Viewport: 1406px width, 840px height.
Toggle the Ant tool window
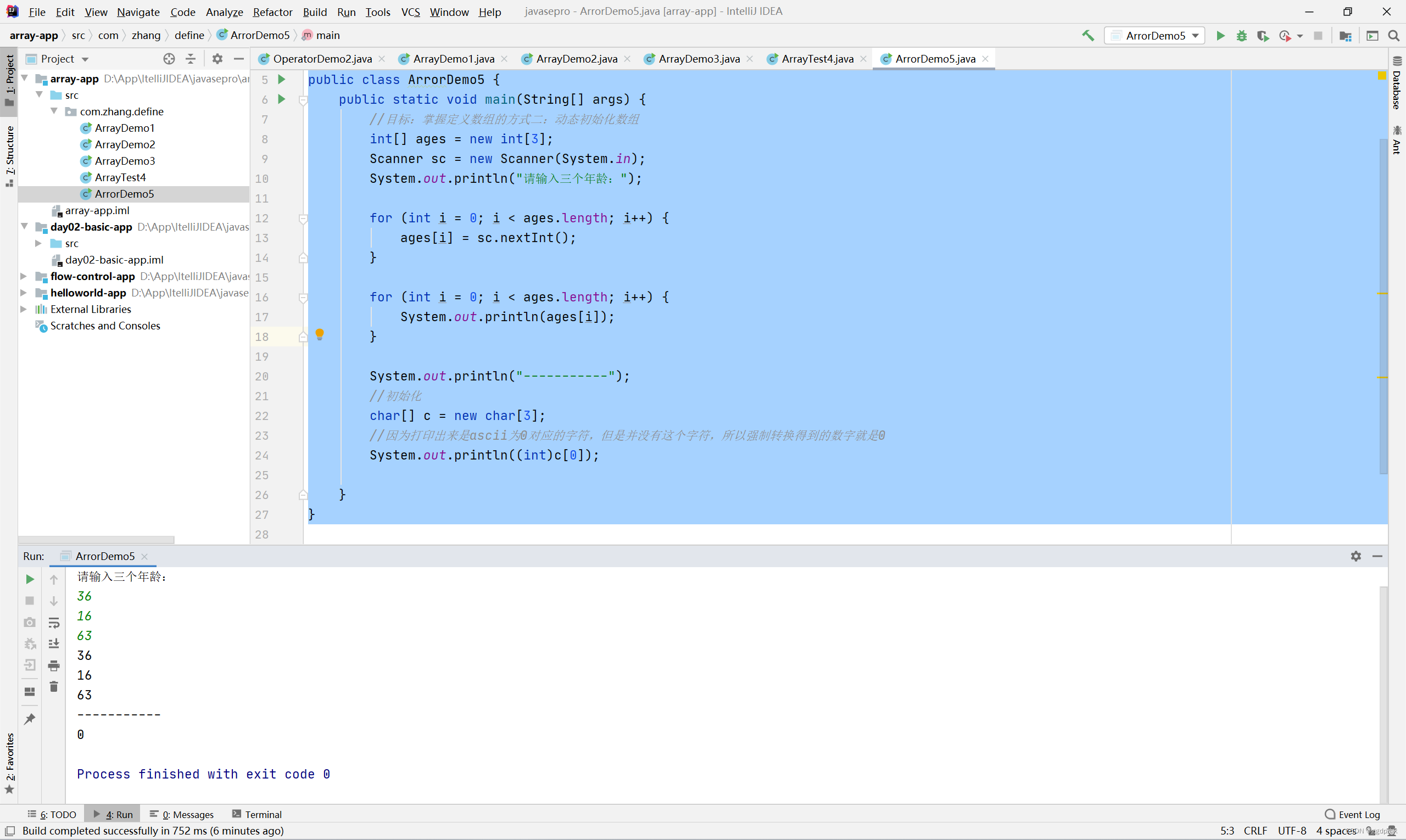pos(1397,141)
